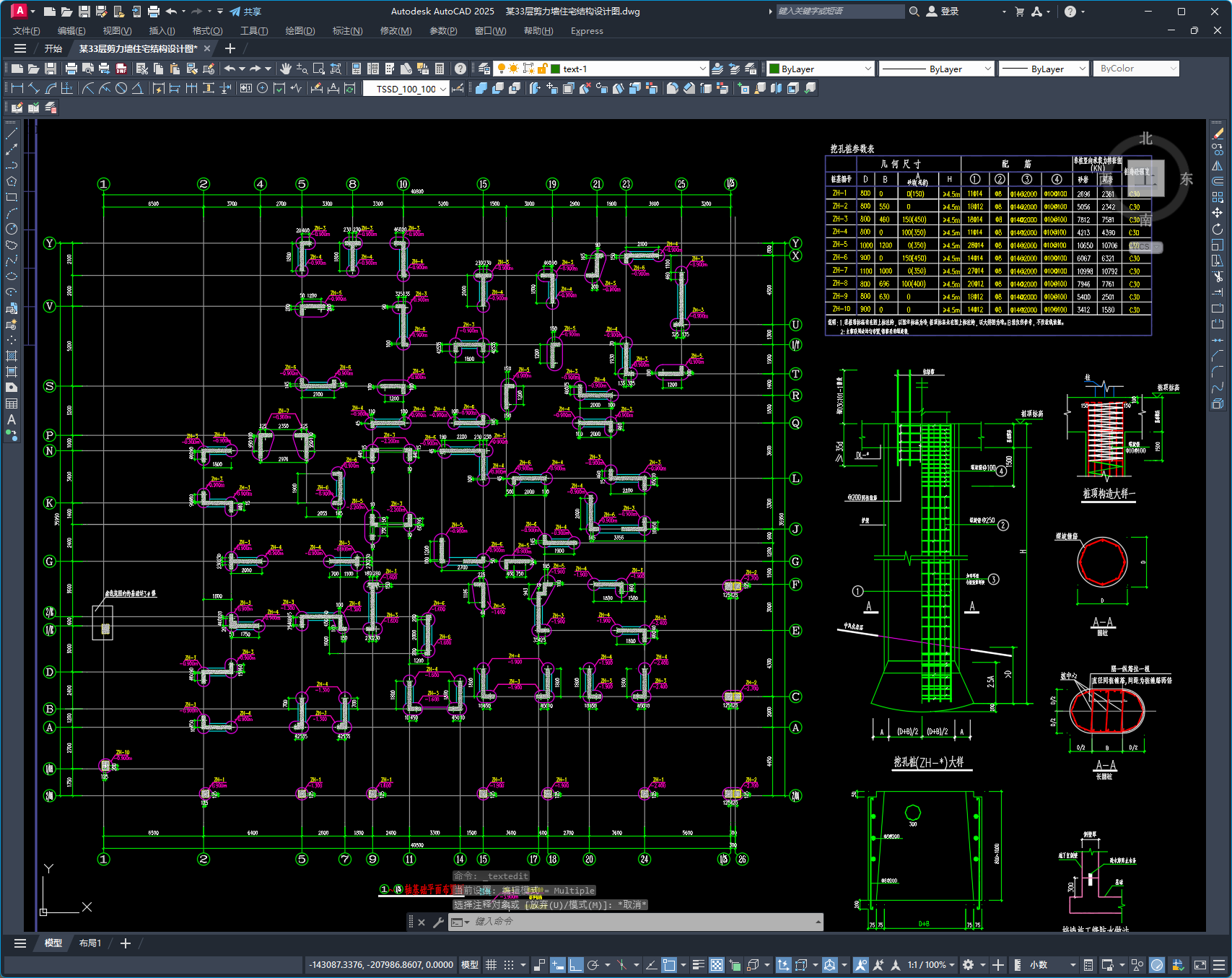This screenshot has height=978, width=1232.
Task: Select the Table tool in Draw toolbar
Action: coord(12,403)
